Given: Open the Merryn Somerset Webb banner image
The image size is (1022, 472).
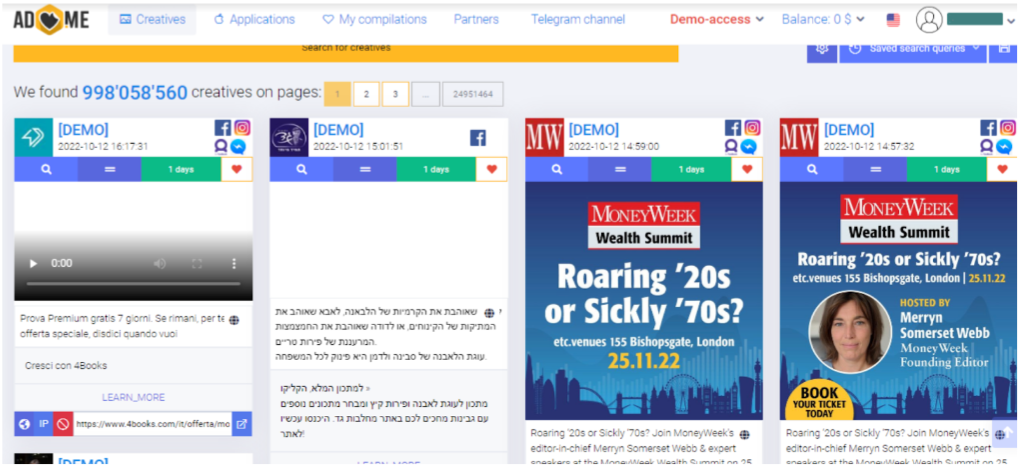Looking at the screenshot, I should [898, 301].
